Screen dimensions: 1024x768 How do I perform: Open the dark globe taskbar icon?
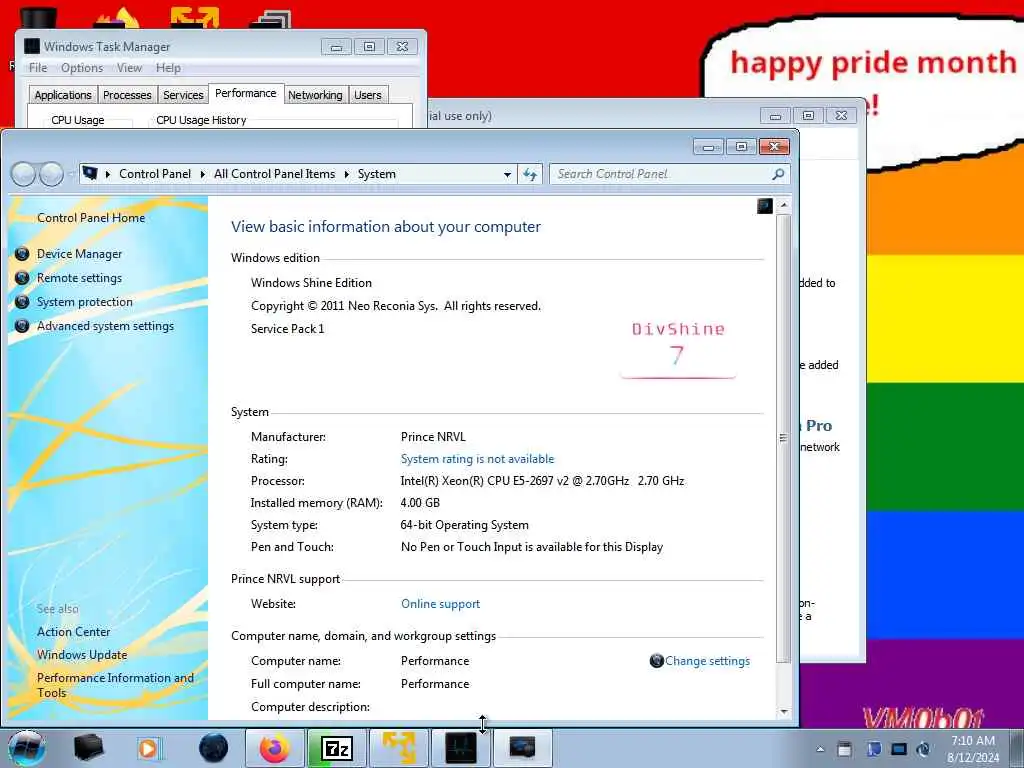(214, 748)
